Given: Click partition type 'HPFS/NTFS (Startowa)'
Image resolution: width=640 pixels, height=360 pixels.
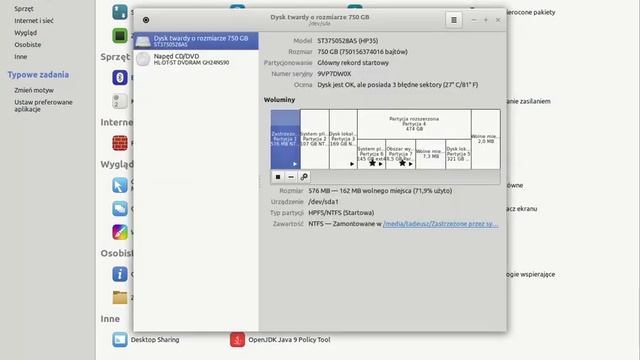Looking at the screenshot, I should click(341, 213).
